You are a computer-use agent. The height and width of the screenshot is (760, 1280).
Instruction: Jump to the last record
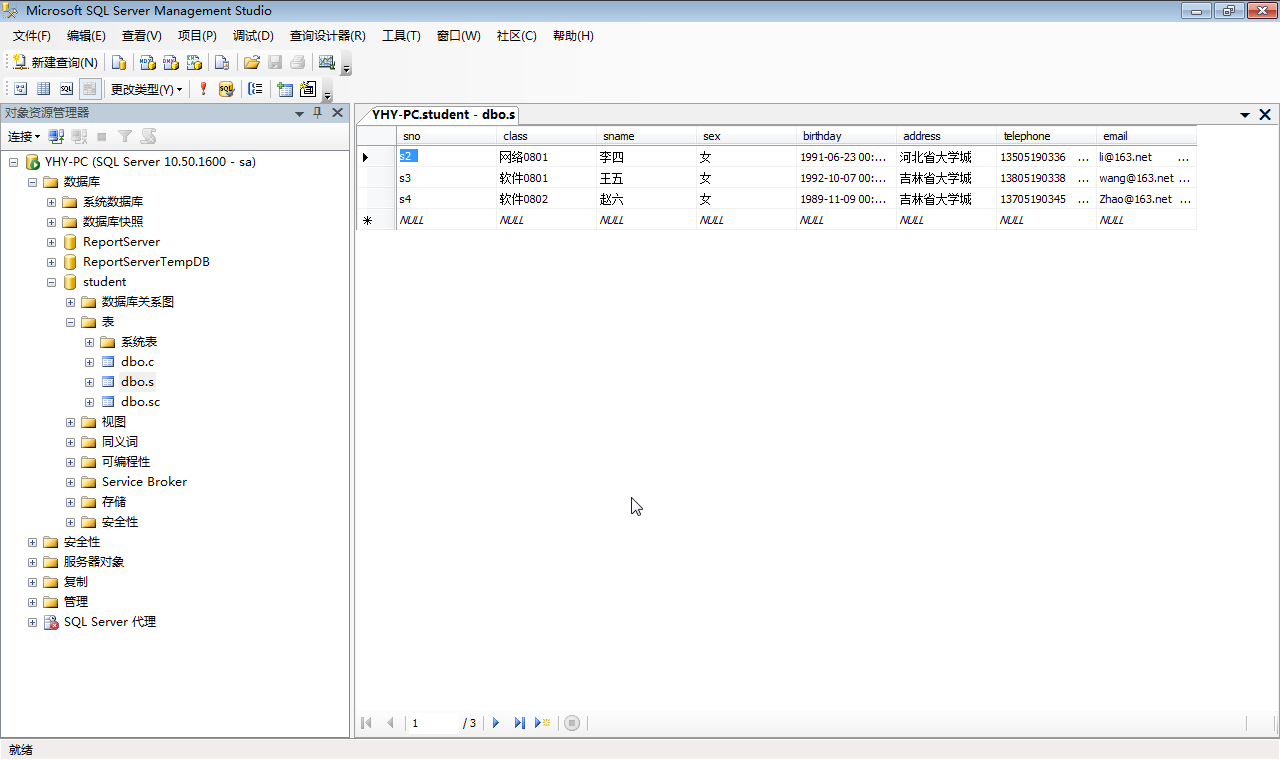coord(520,723)
